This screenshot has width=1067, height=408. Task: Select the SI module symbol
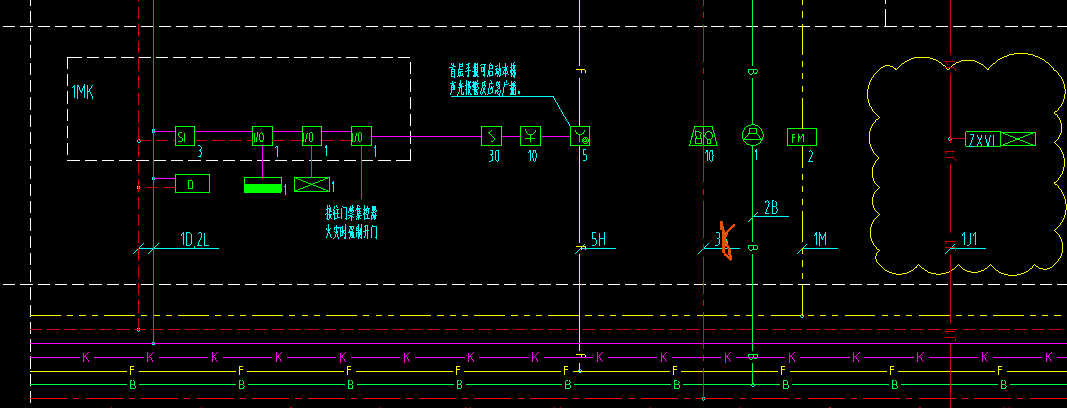pos(184,136)
